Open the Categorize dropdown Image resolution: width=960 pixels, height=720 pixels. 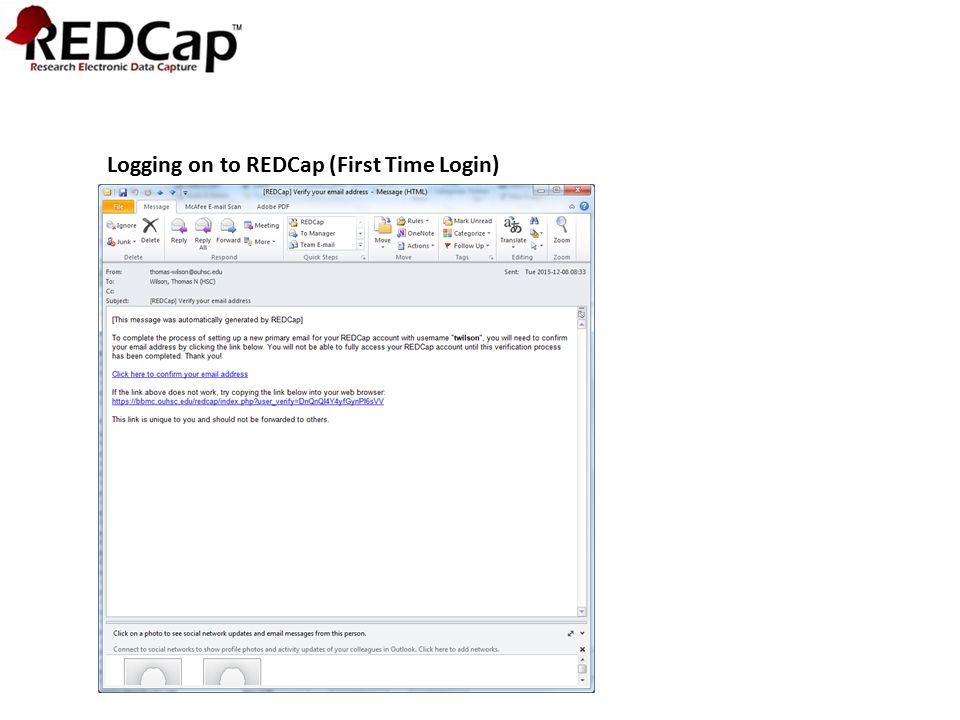tap(467, 233)
